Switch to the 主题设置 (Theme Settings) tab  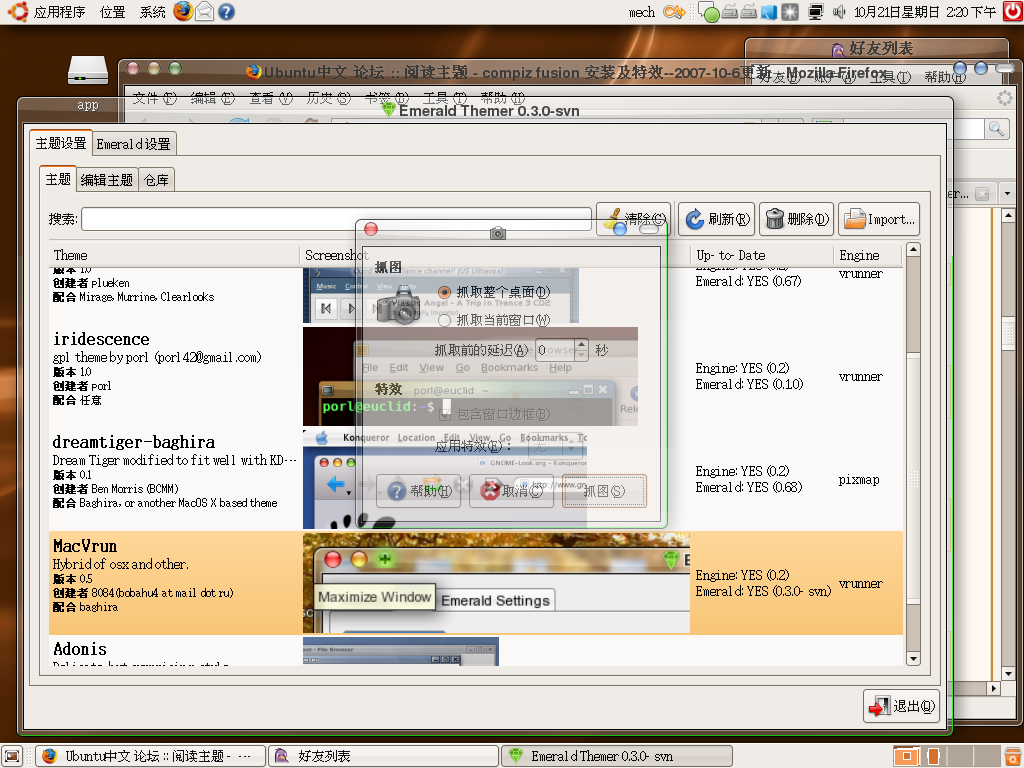click(x=60, y=143)
